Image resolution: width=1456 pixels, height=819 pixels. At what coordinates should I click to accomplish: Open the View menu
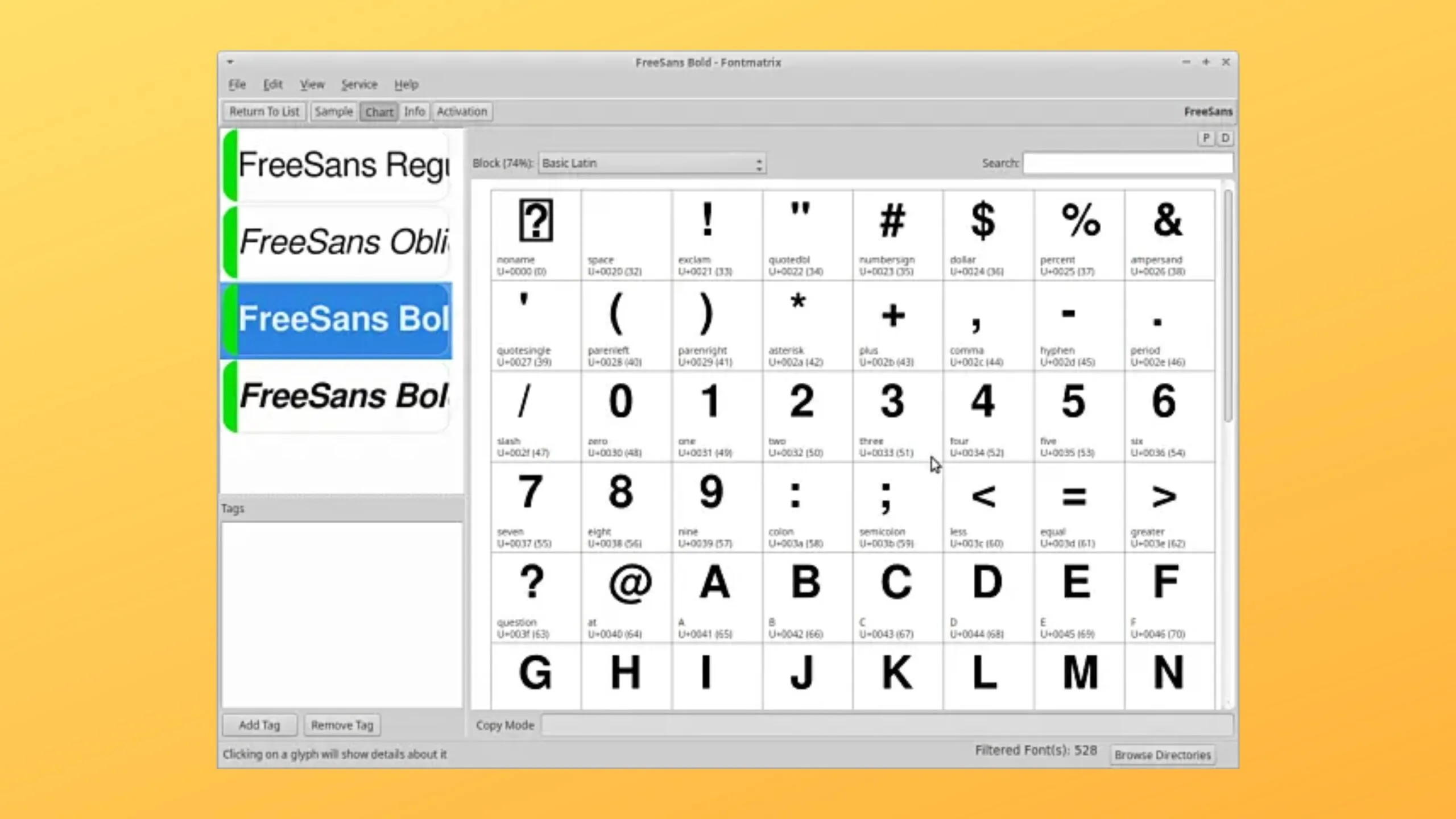click(312, 84)
